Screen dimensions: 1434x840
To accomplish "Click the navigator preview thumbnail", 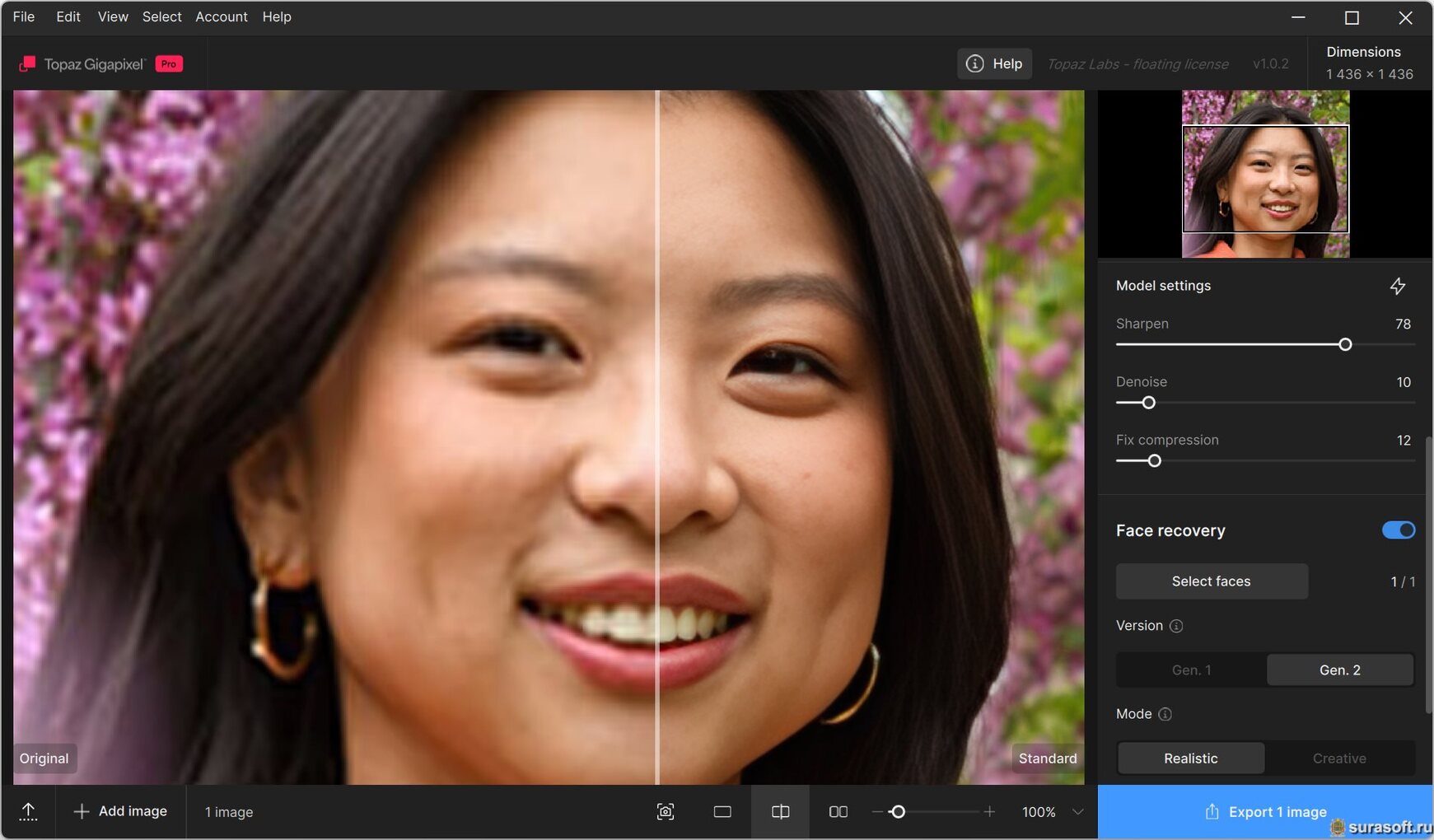I will (1265, 179).
